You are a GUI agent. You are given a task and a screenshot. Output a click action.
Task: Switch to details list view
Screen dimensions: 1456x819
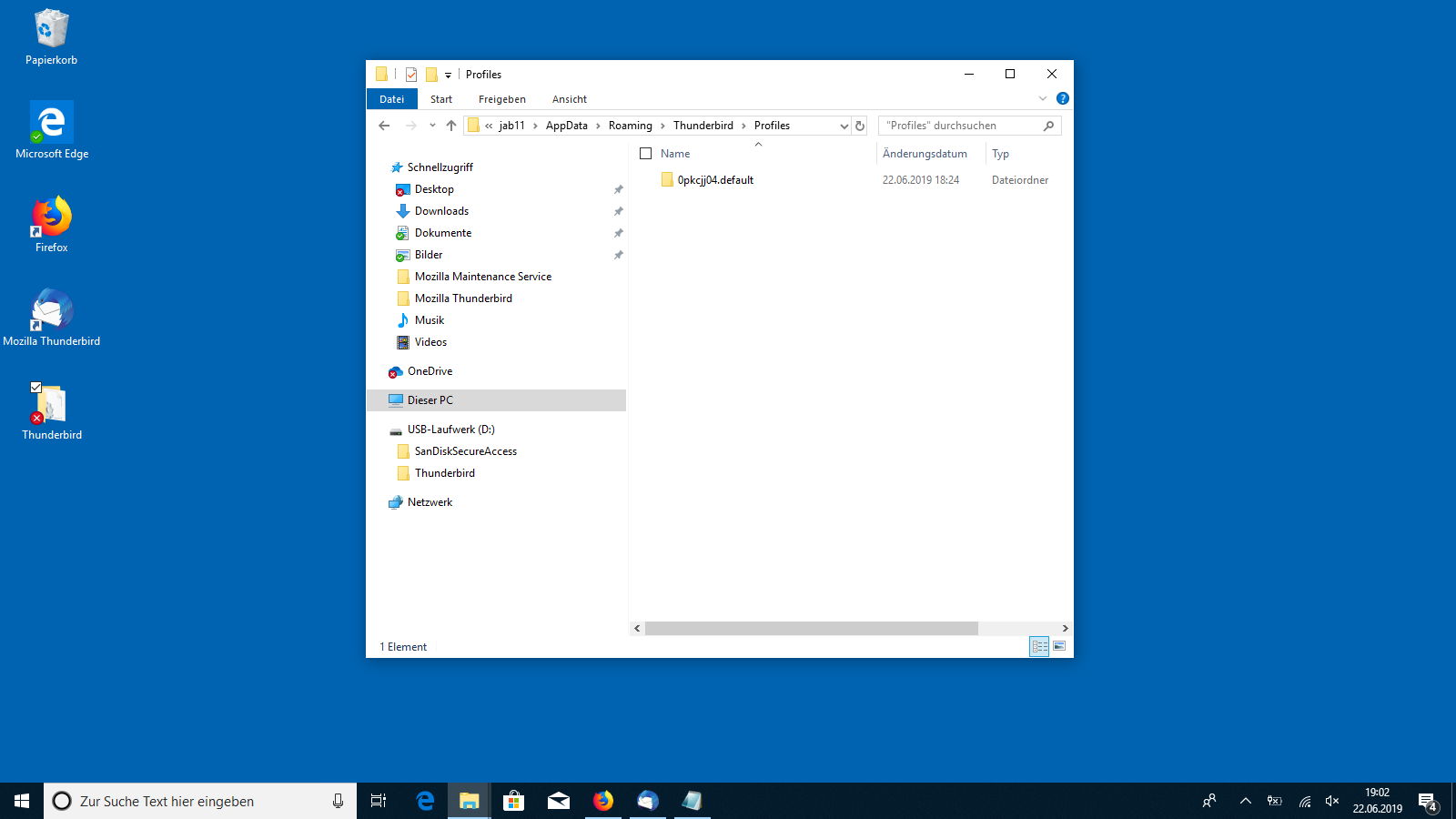[1039, 646]
